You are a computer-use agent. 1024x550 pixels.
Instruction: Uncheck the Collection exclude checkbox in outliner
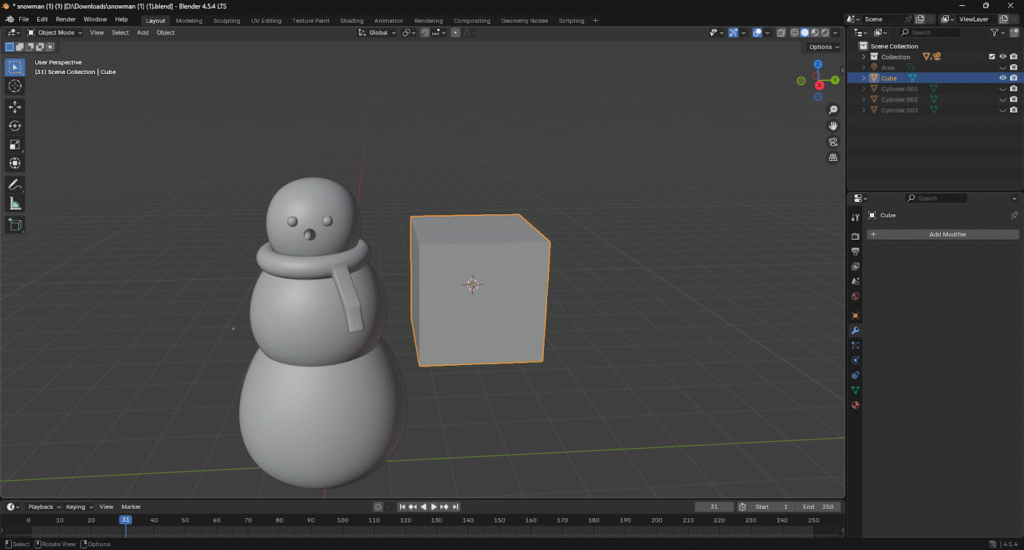992,57
